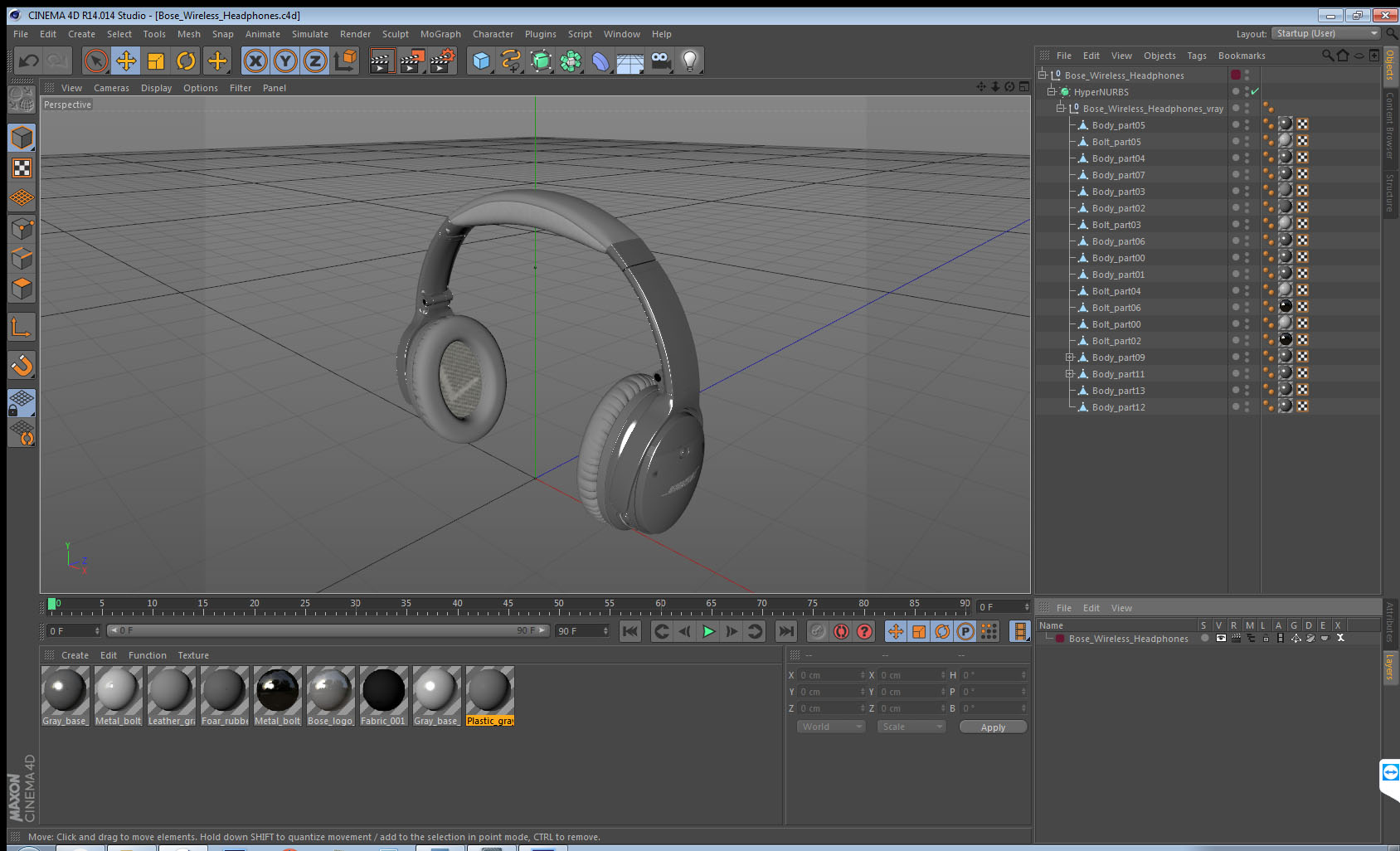Open the World coordinate dropdown

tap(831, 727)
